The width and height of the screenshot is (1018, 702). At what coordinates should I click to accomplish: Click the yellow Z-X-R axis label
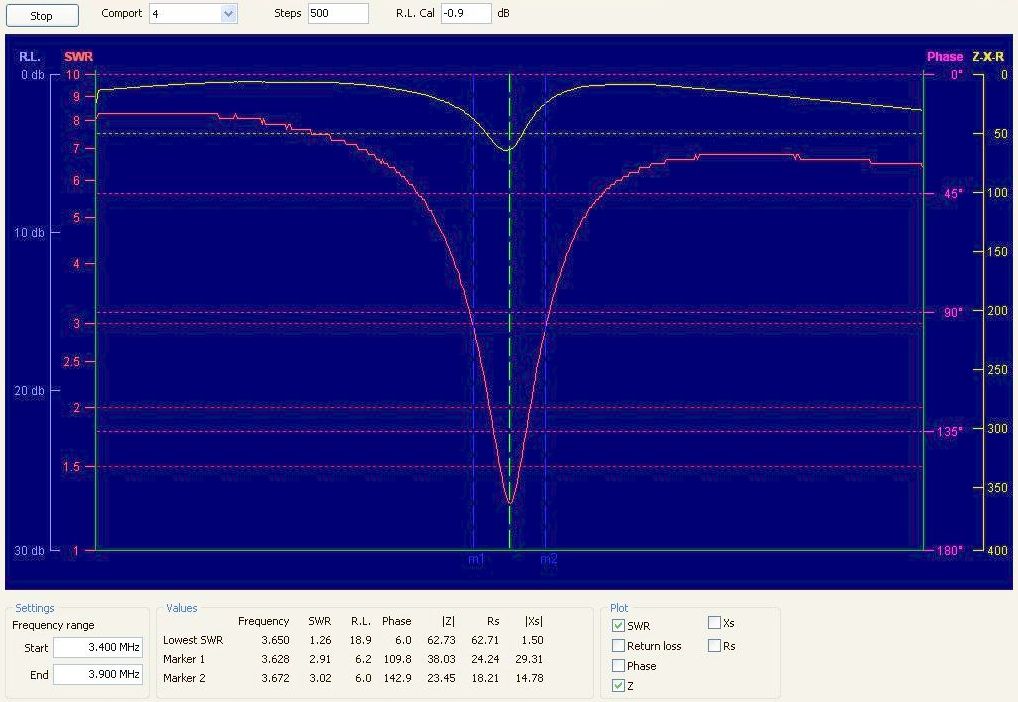click(x=988, y=57)
